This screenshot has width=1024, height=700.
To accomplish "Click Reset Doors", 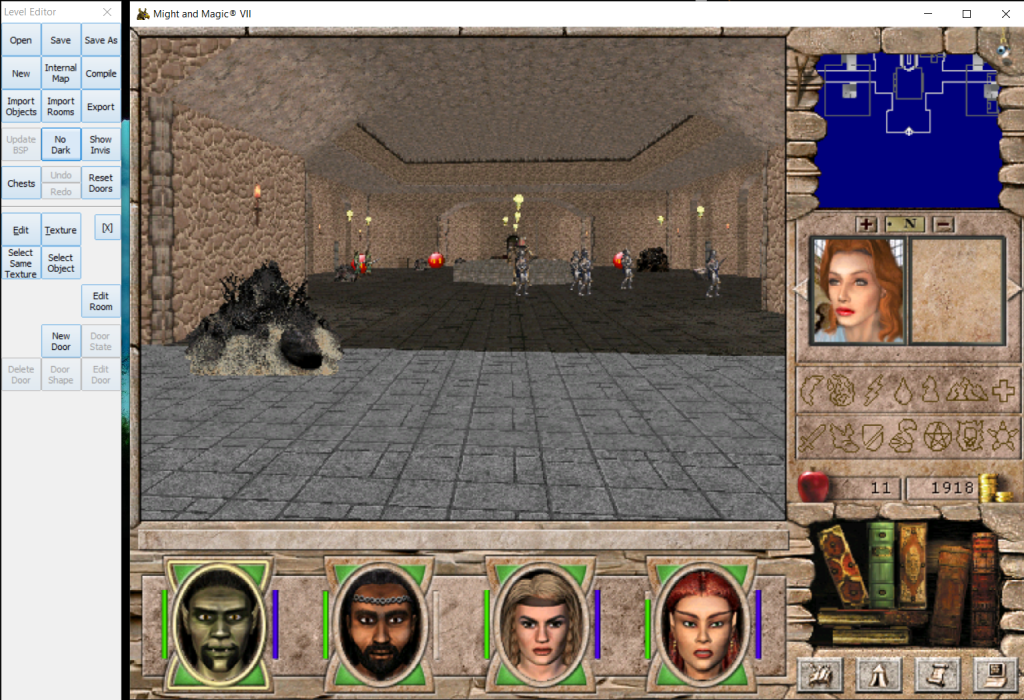I will [x=101, y=183].
